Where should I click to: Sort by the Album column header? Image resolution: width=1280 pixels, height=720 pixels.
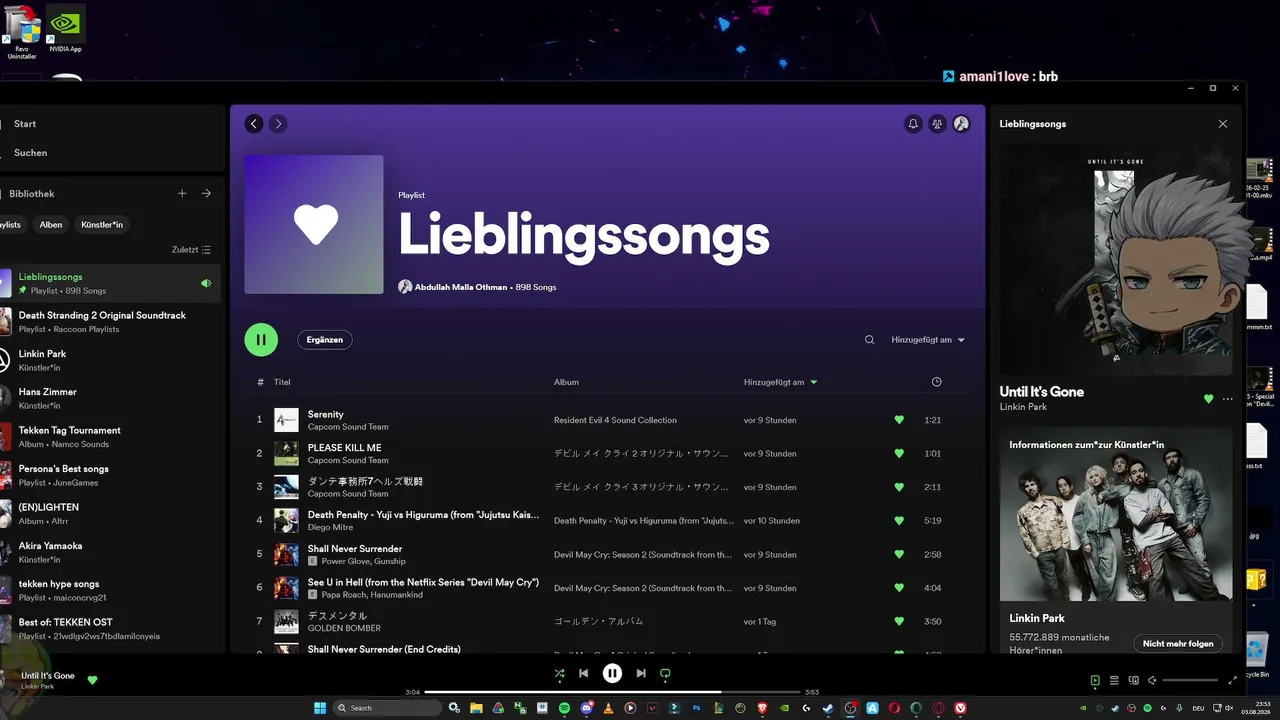[566, 382]
